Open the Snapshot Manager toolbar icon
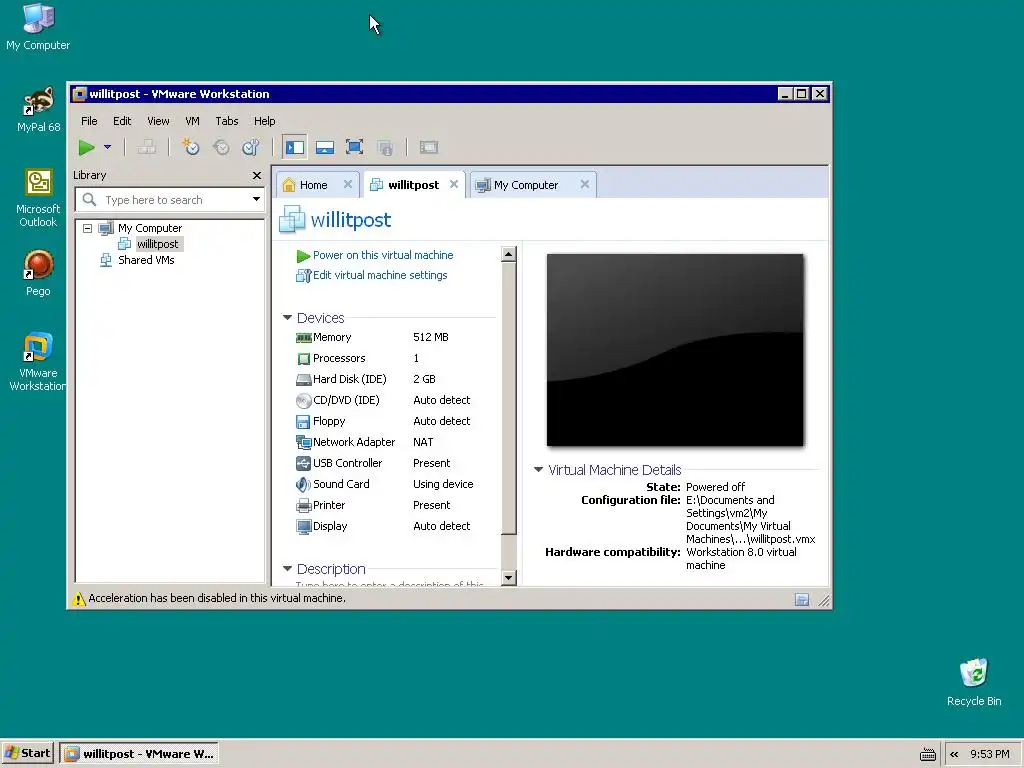Image resolution: width=1024 pixels, height=768 pixels. point(251,148)
